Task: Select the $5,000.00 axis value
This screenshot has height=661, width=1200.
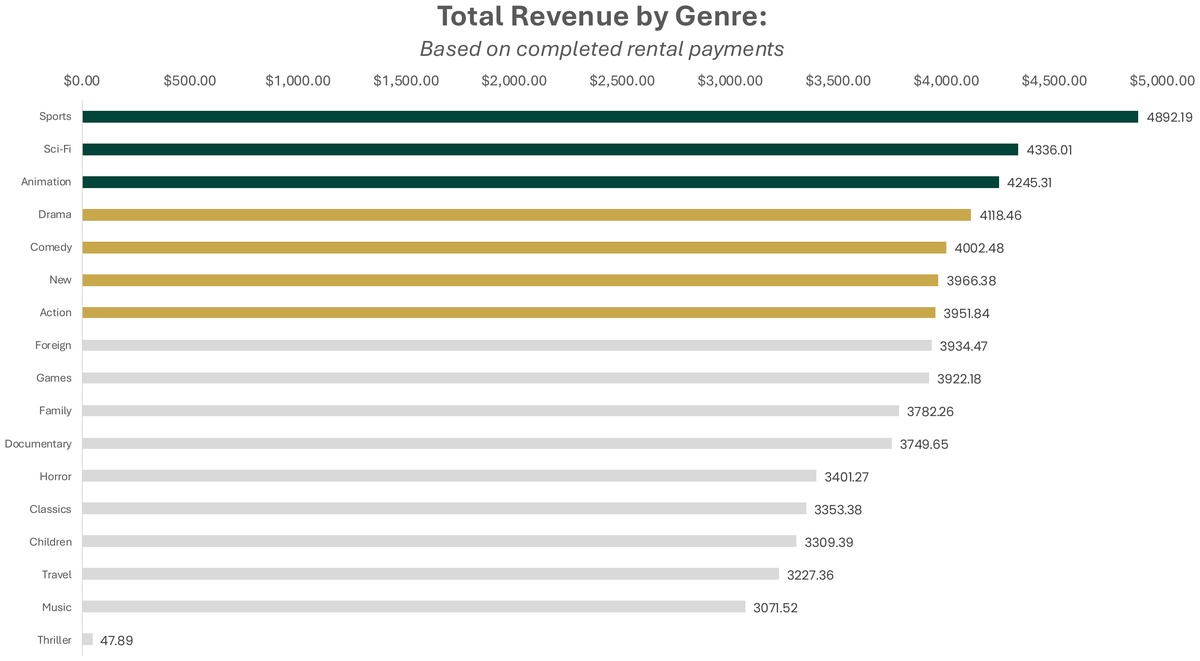Action: 1162,80
